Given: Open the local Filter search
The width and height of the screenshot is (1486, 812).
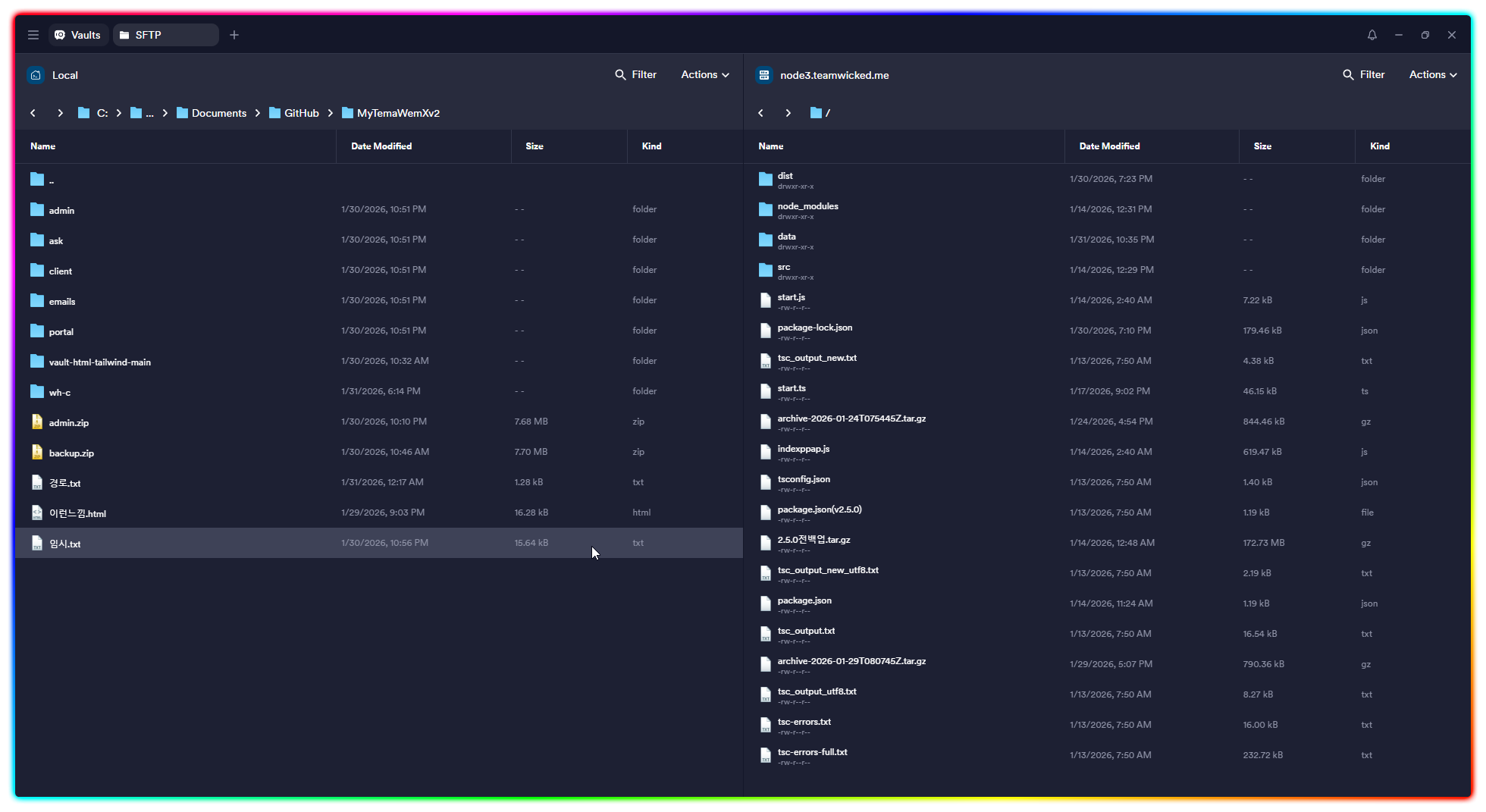Looking at the screenshot, I should [635, 74].
